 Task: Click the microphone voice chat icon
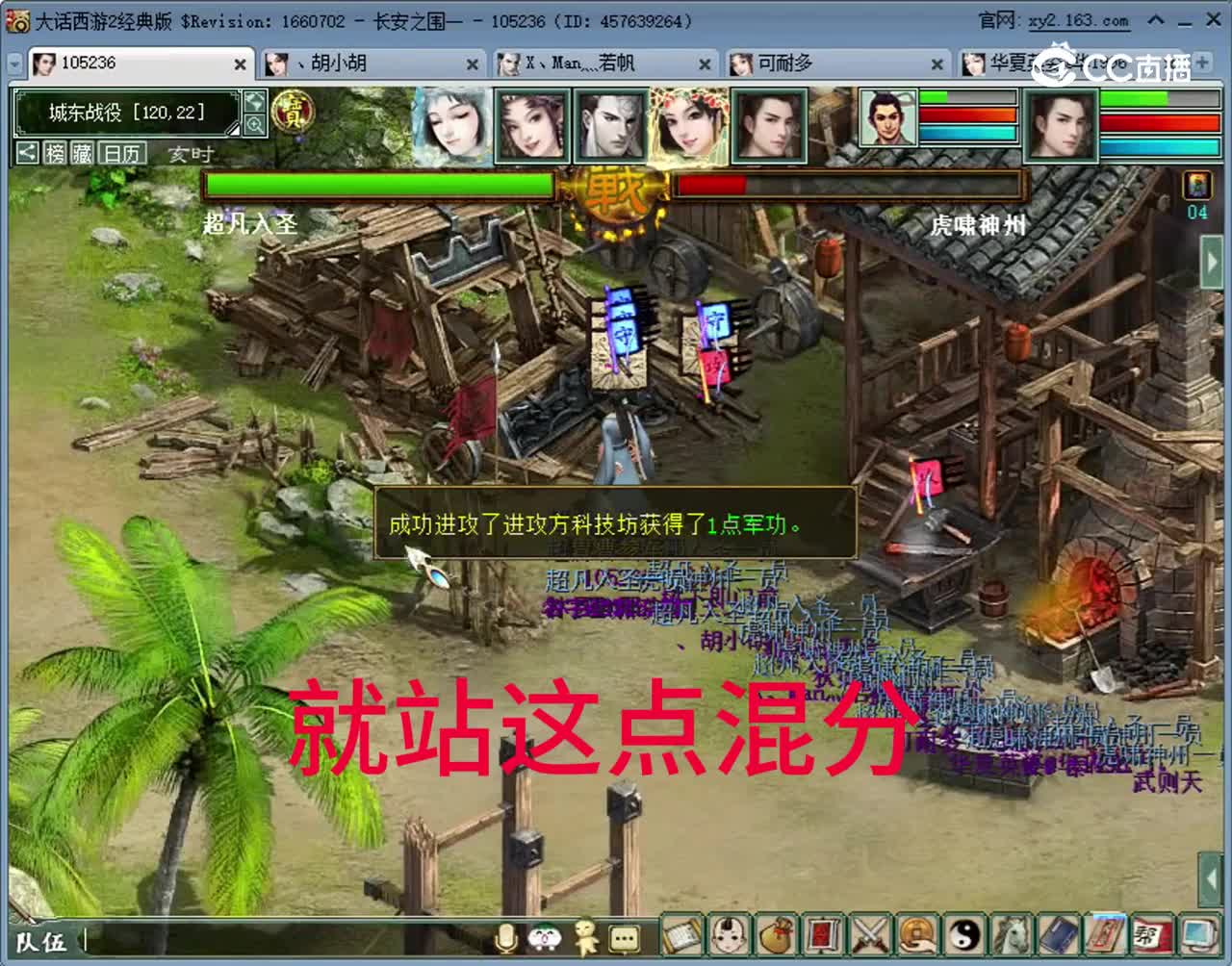pos(506,937)
